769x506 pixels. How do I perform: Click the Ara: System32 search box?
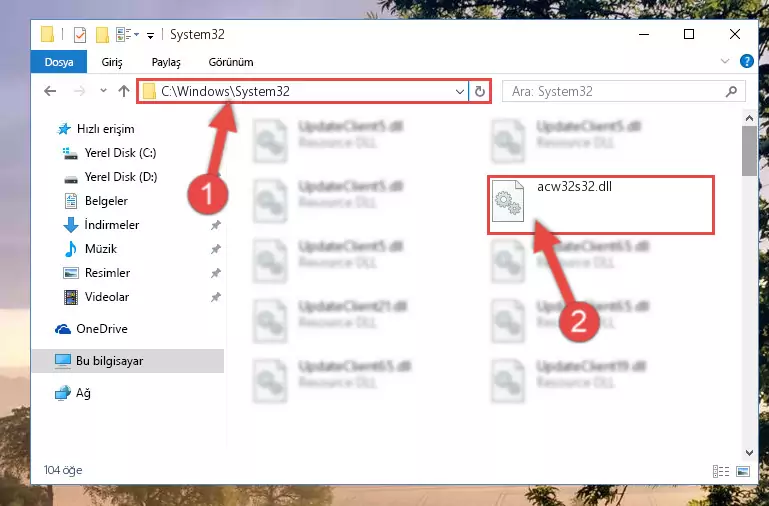tap(624, 91)
